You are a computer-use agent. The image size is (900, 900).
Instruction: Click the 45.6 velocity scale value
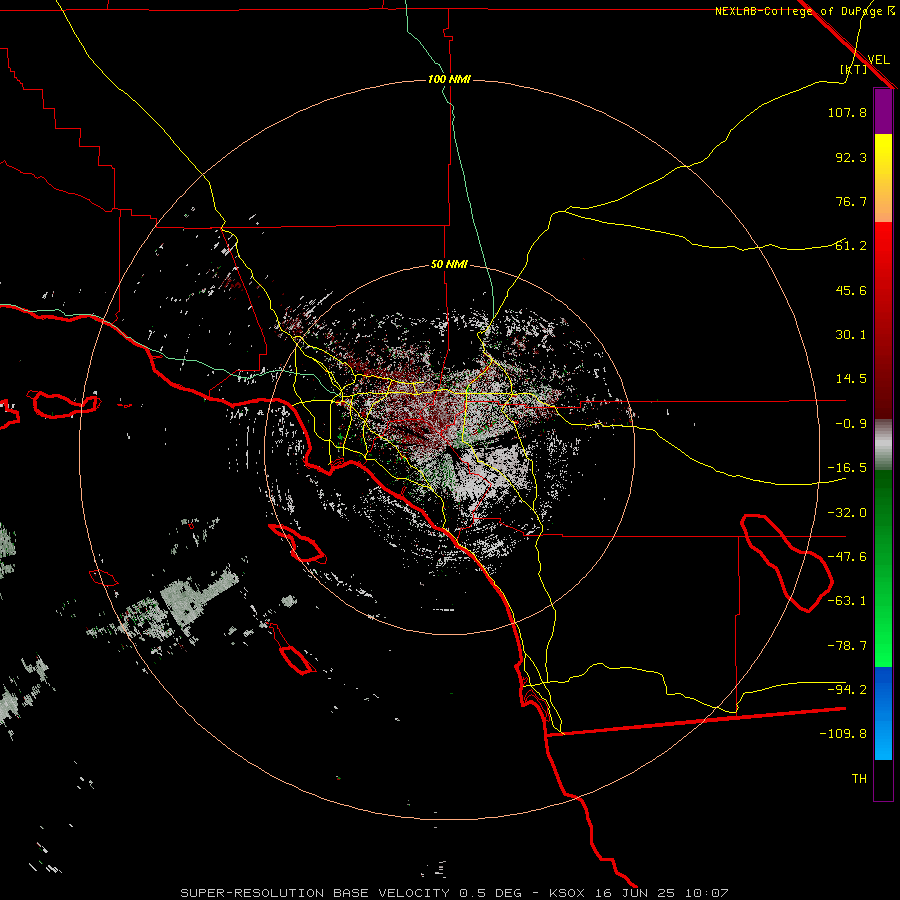(x=851, y=290)
